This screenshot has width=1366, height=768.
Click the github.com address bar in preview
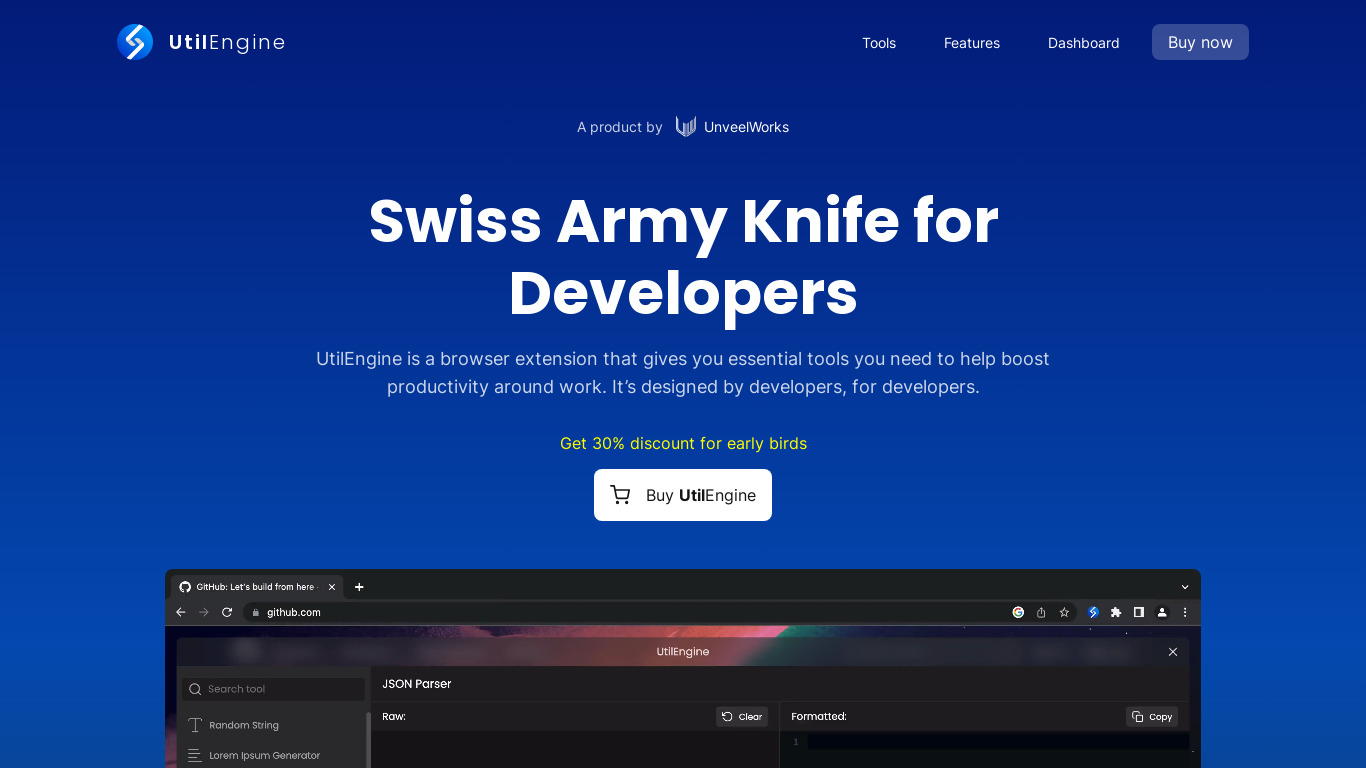click(x=660, y=612)
